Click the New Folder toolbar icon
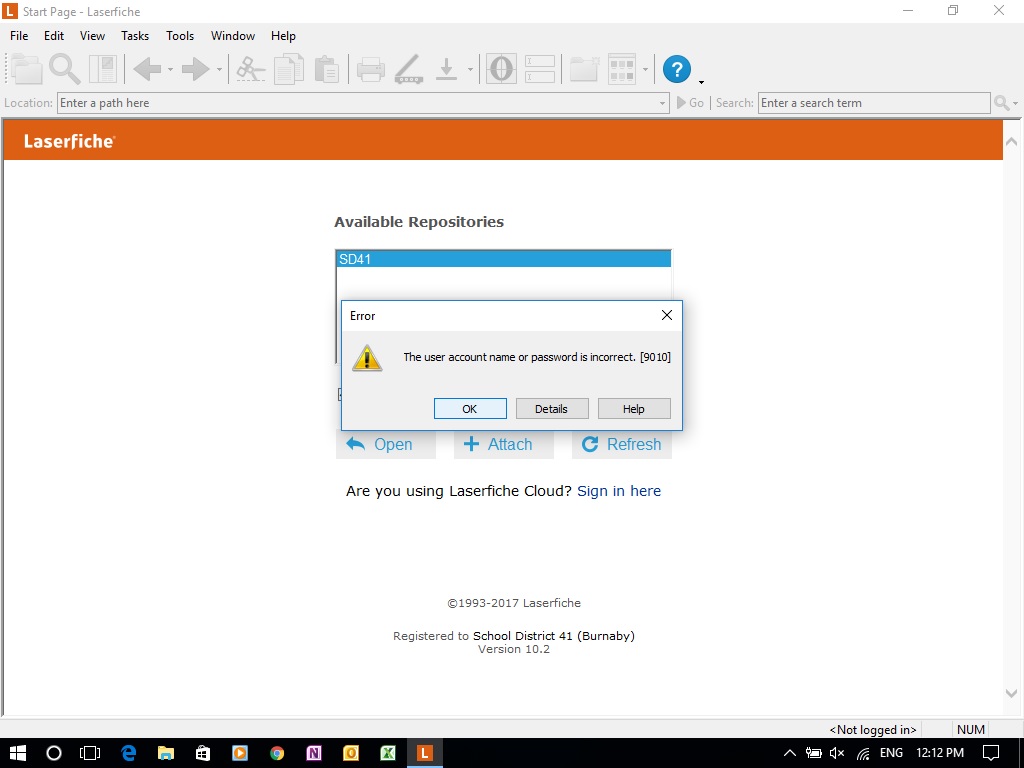The height and width of the screenshot is (768, 1024). pyautogui.click(x=584, y=69)
